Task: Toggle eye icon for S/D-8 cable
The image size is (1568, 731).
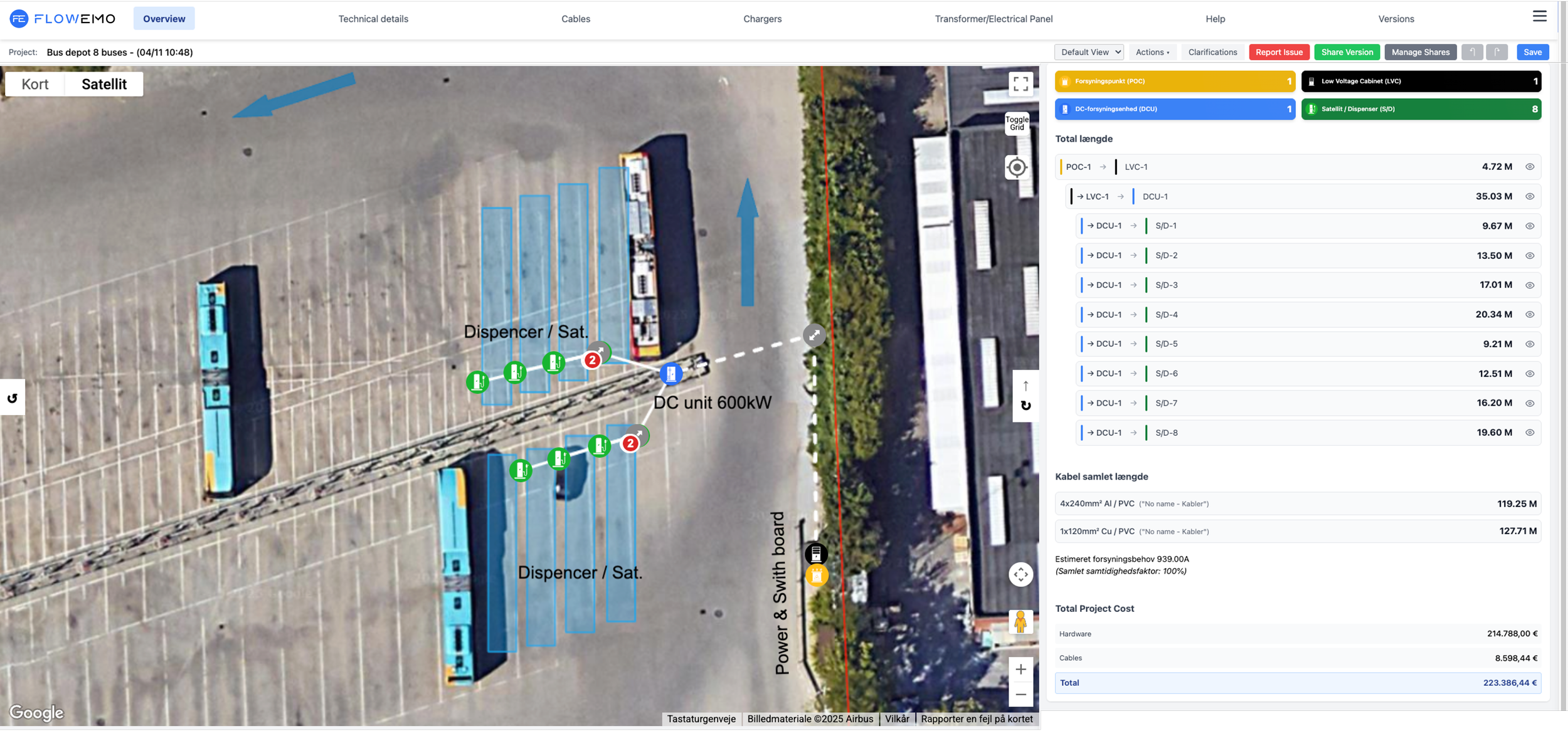Action: click(1530, 433)
